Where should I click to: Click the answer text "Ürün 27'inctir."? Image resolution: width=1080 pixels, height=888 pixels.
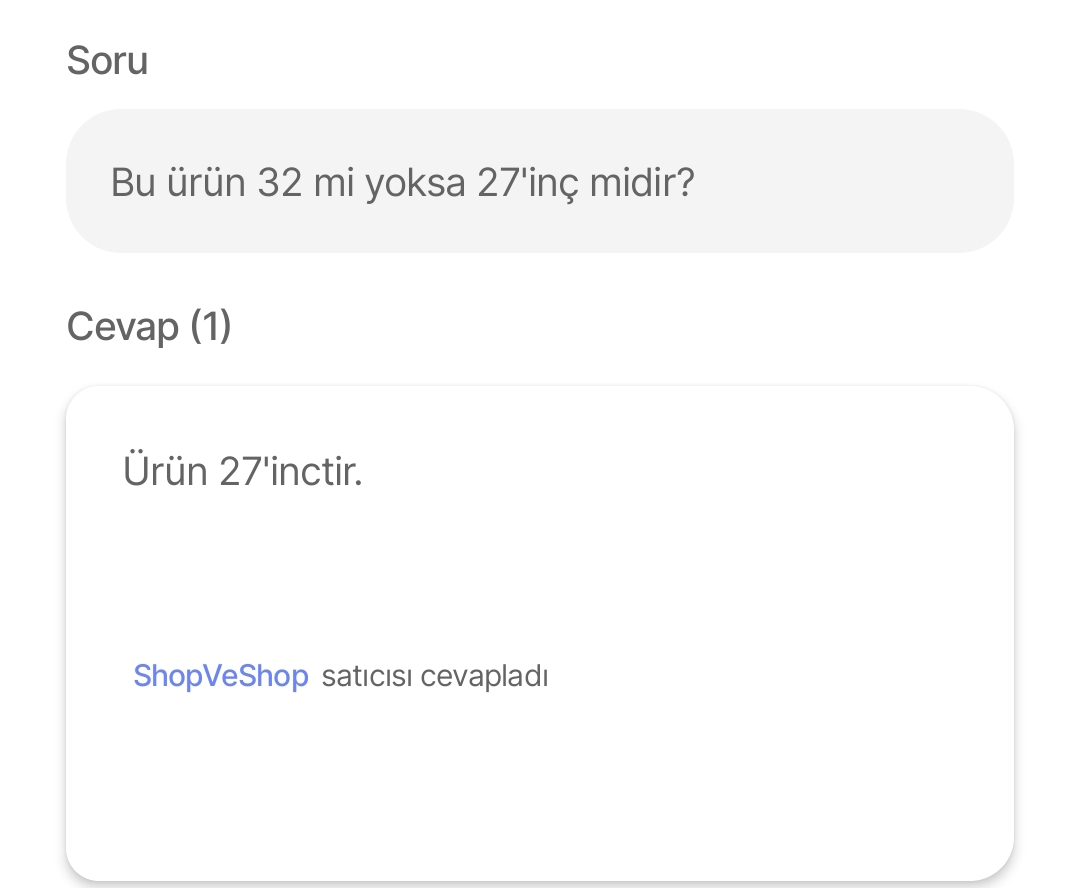(243, 470)
